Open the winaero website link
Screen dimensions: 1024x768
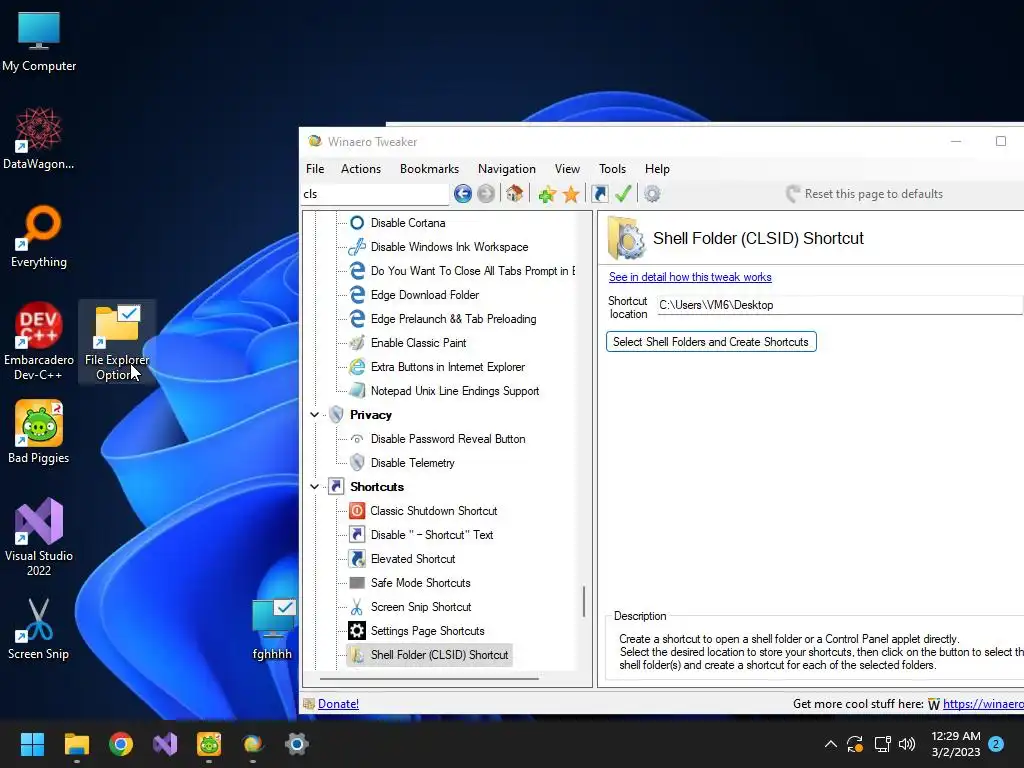pos(983,704)
